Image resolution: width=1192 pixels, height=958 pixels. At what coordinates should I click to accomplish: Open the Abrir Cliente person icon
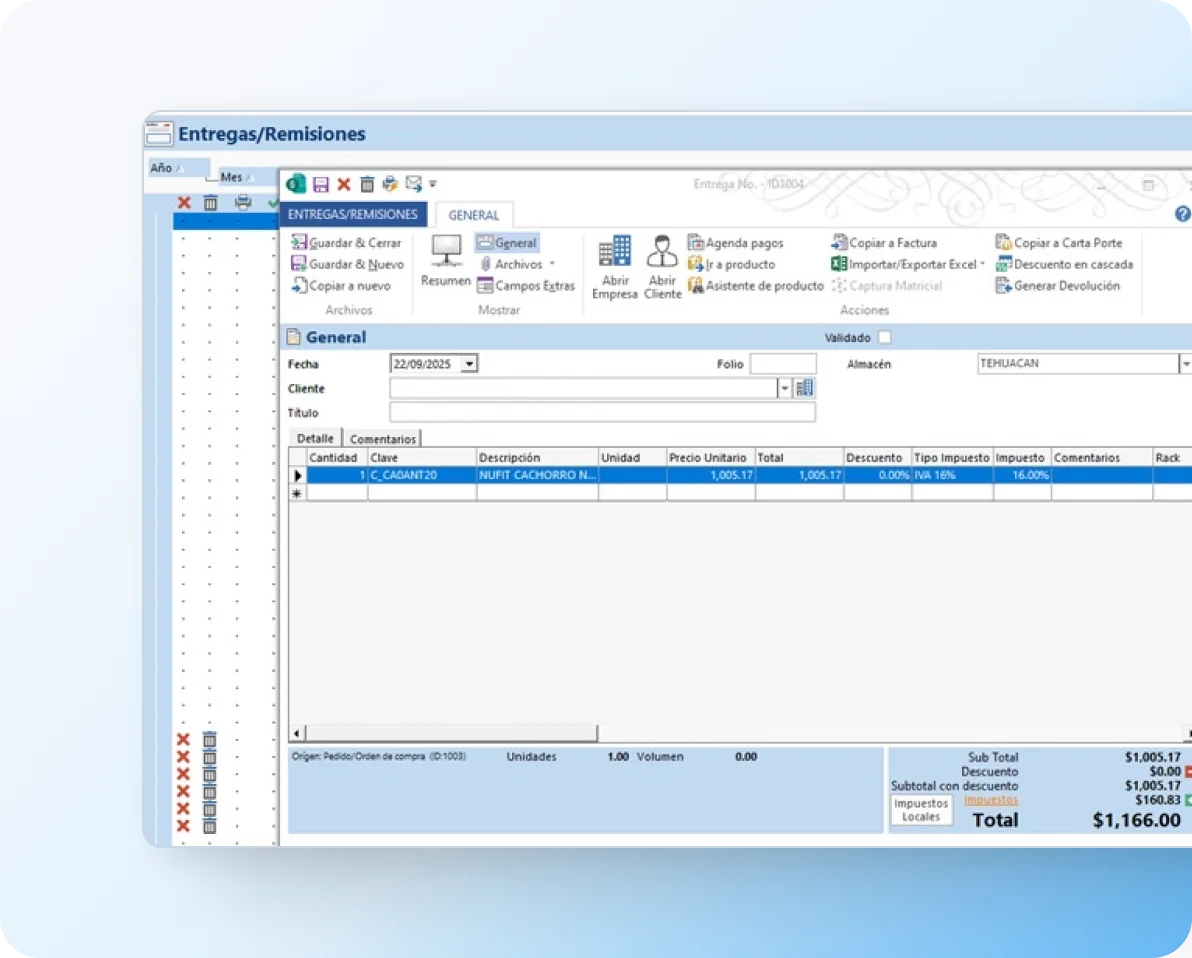[x=662, y=252]
